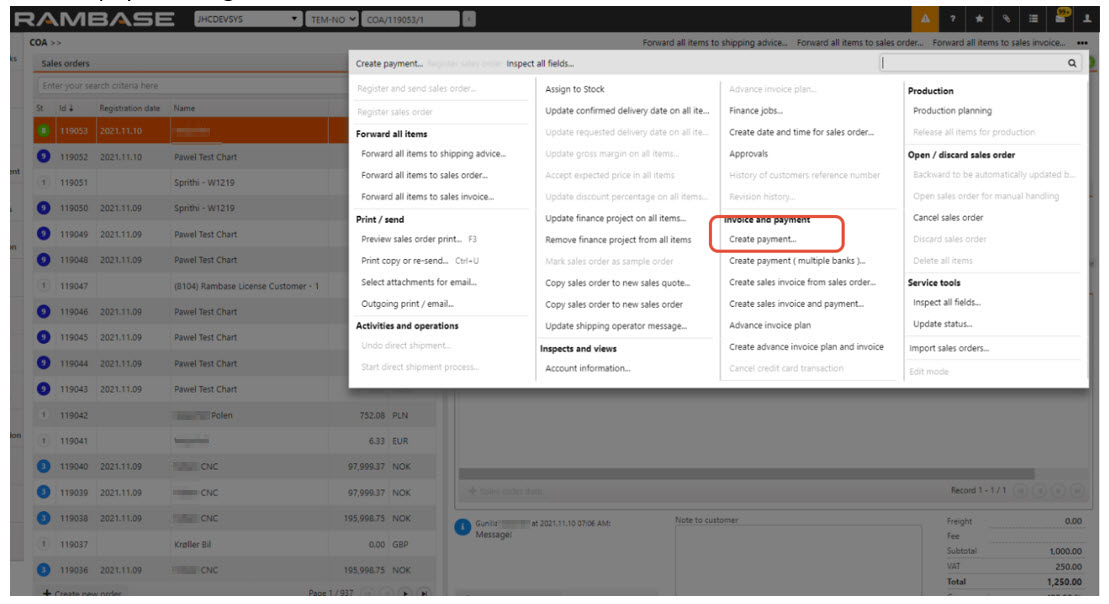Viewport: 1109px width, 604px height.
Task: Click the orange alert warning icon
Action: (925, 19)
